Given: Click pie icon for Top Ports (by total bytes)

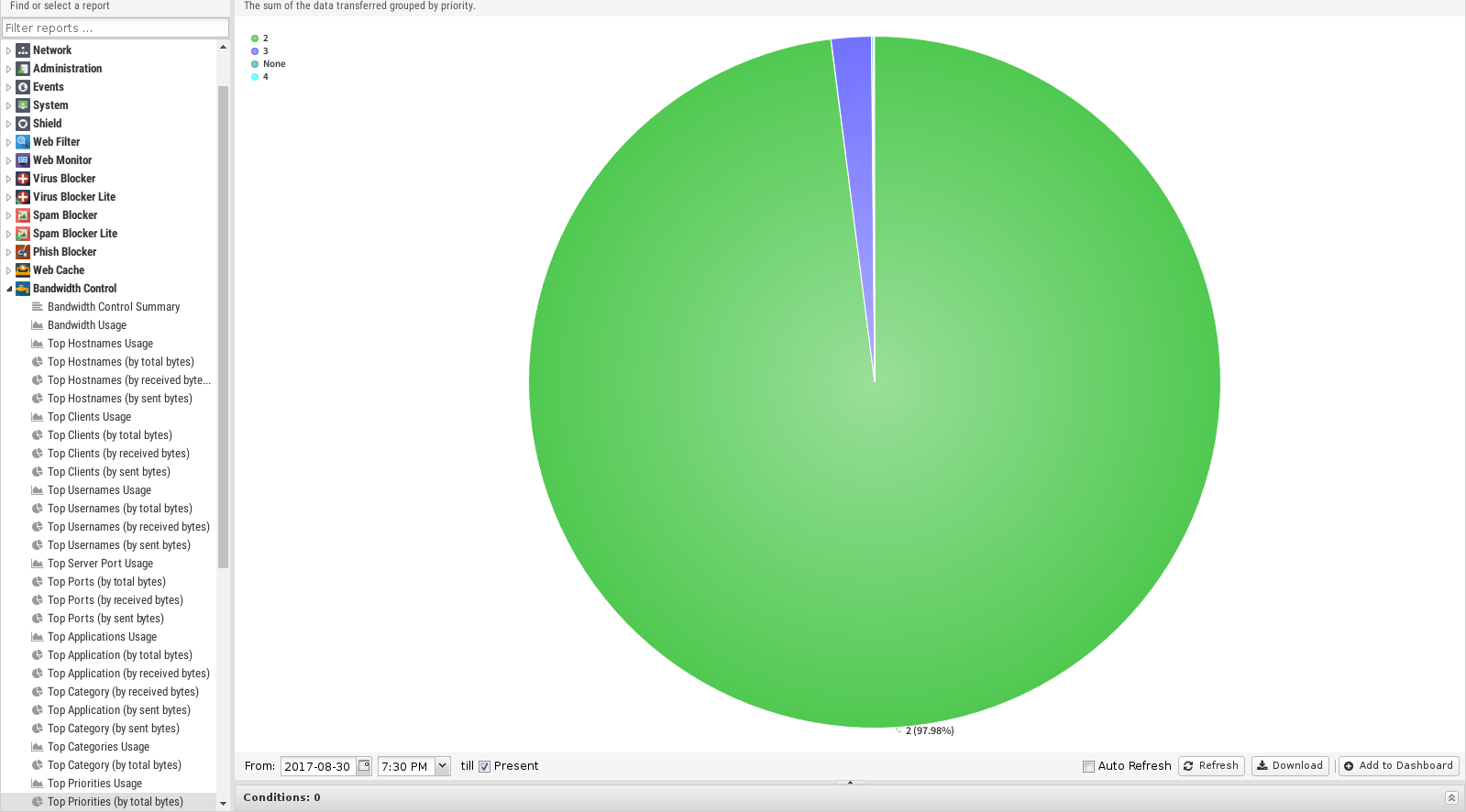Looking at the screenshot, I should coord(38,582).
